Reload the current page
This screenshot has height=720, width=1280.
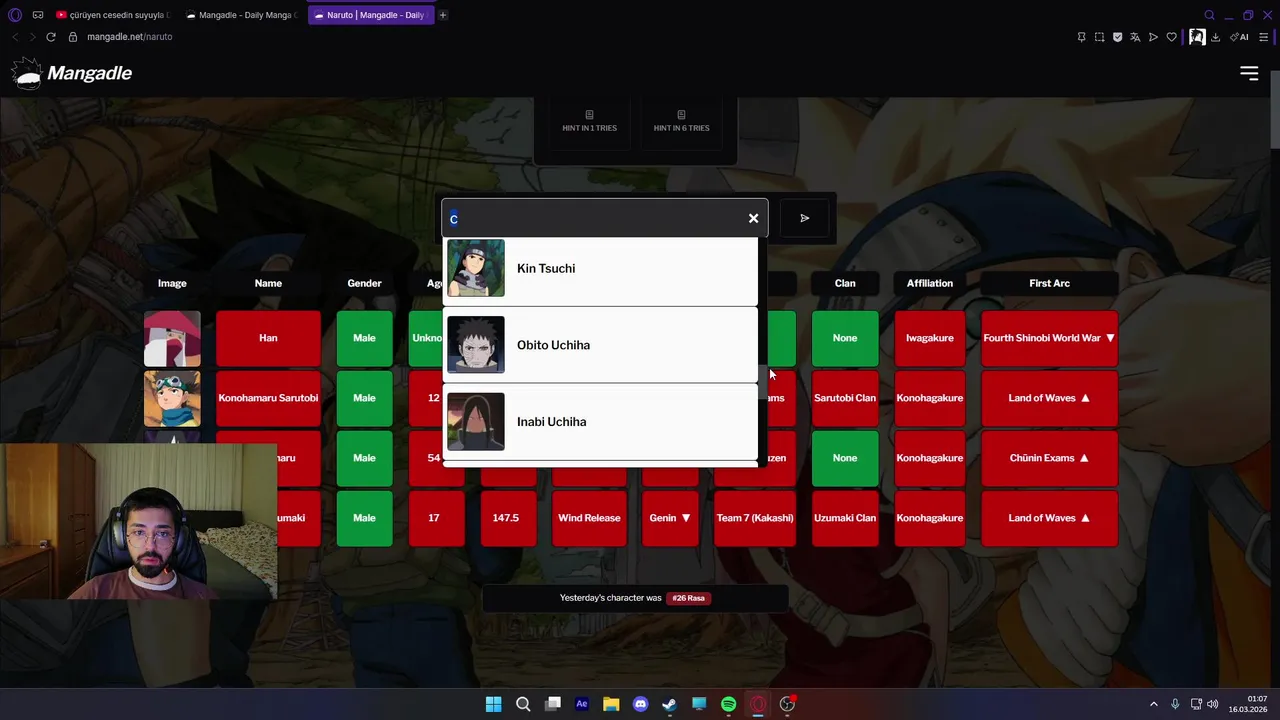(51, 37)
